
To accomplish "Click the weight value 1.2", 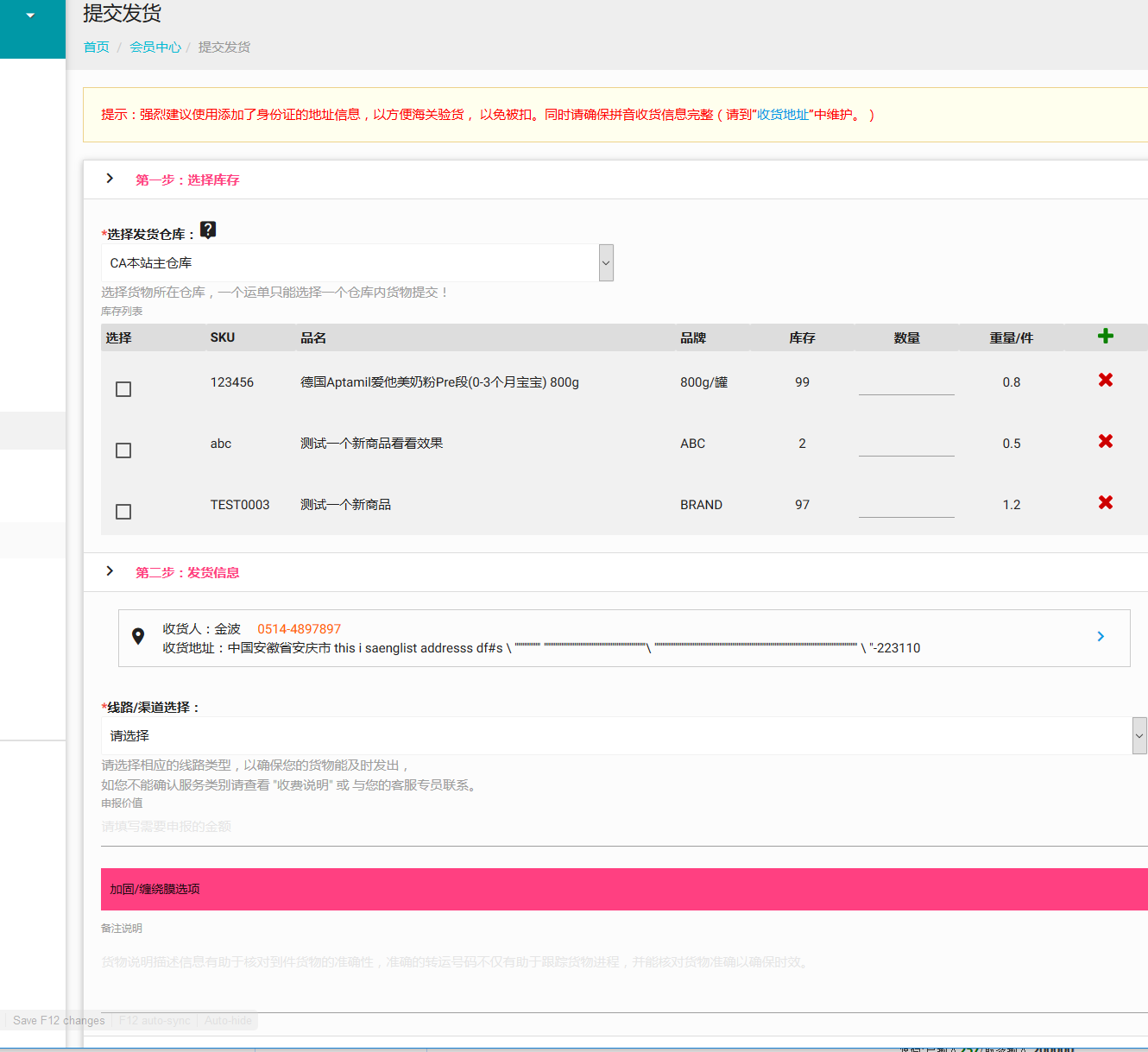I will 1012,505.
